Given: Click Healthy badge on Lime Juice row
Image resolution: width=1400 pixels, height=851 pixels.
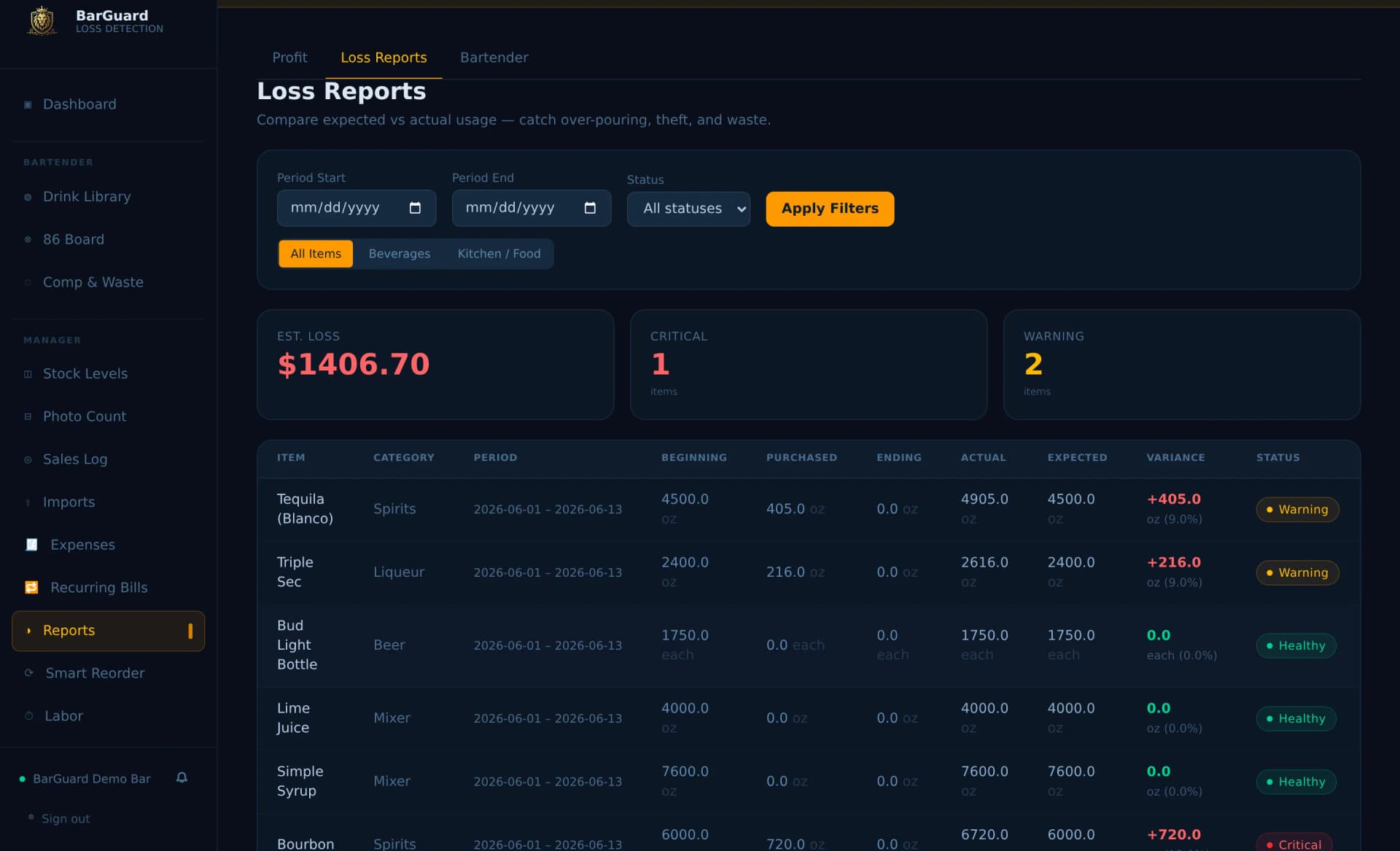Looking at the screenshot, I should coord(1296,719).
